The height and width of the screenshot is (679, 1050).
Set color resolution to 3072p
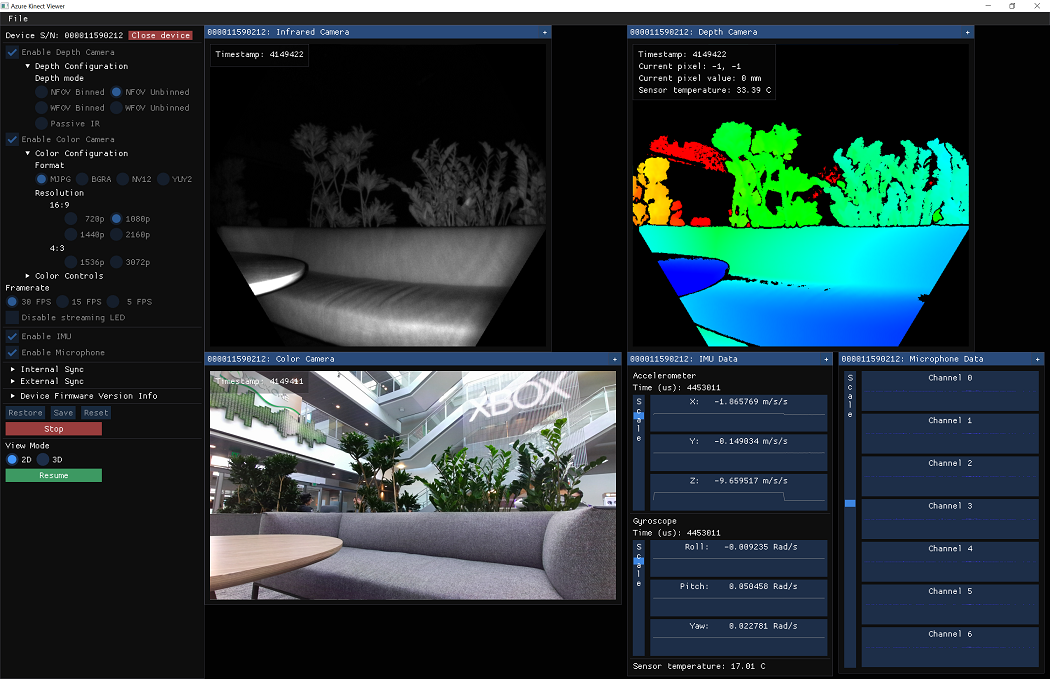coord(117,262)
